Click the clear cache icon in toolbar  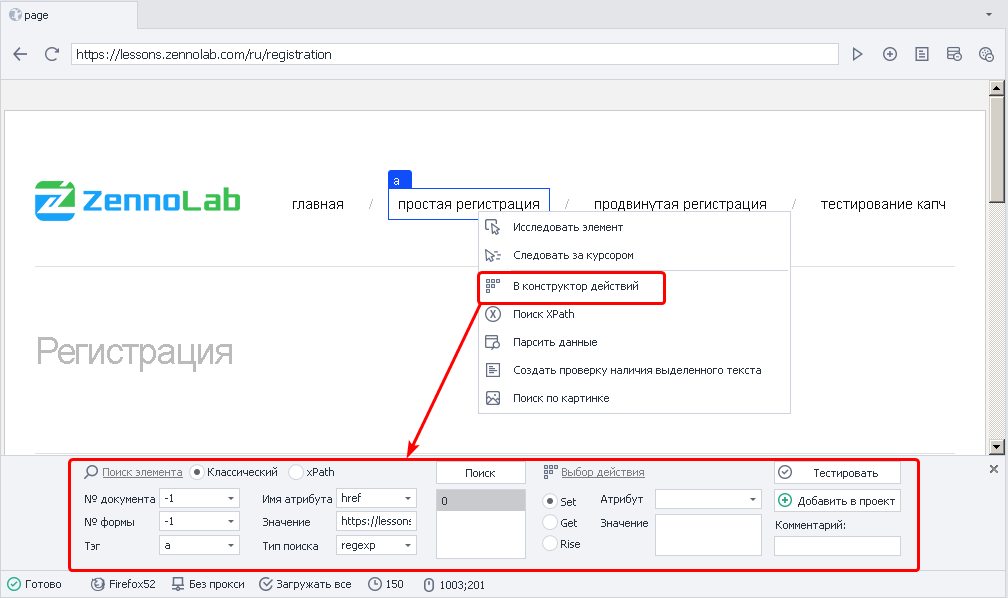pyautogui.click(x=954, y=54)
